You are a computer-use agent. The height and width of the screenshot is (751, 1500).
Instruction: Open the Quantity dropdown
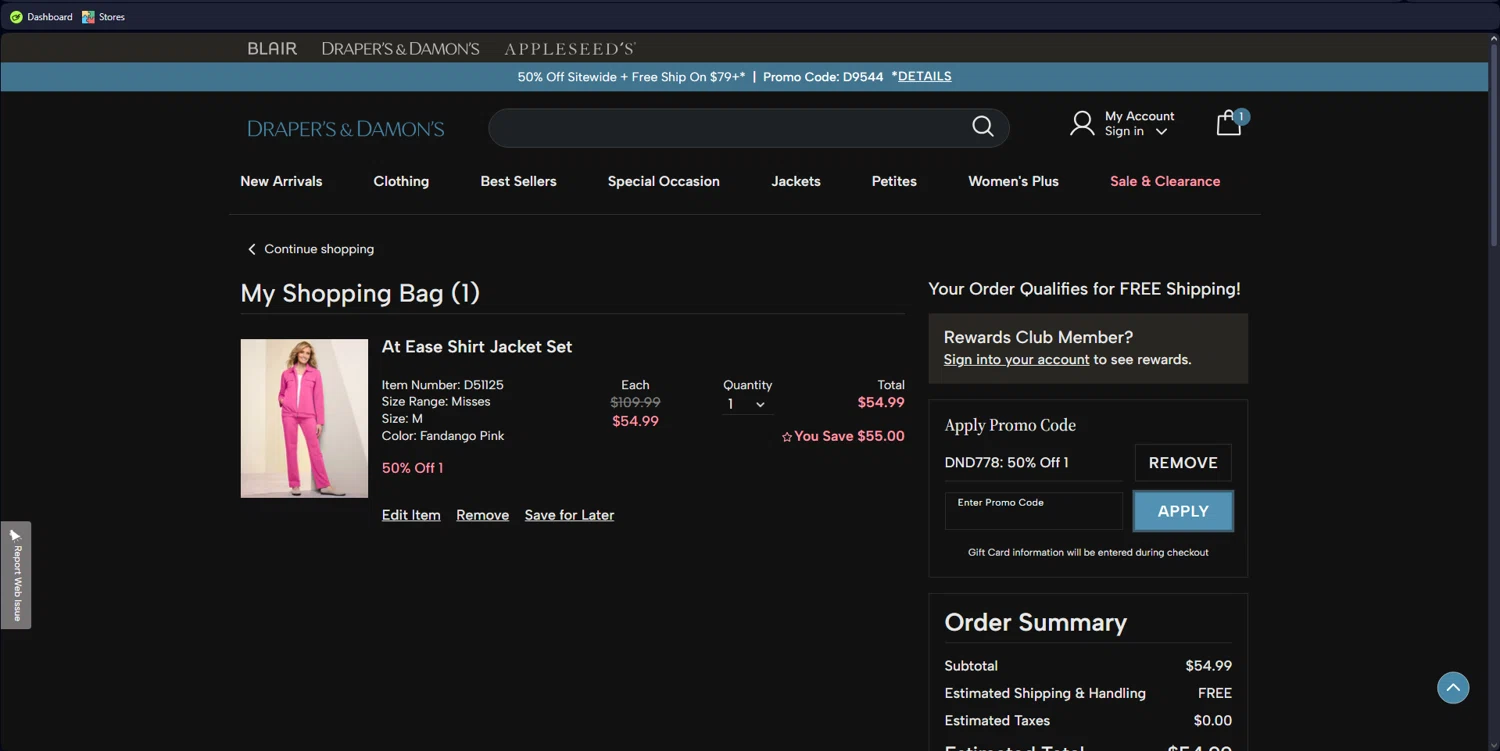(x=747, y=404)
